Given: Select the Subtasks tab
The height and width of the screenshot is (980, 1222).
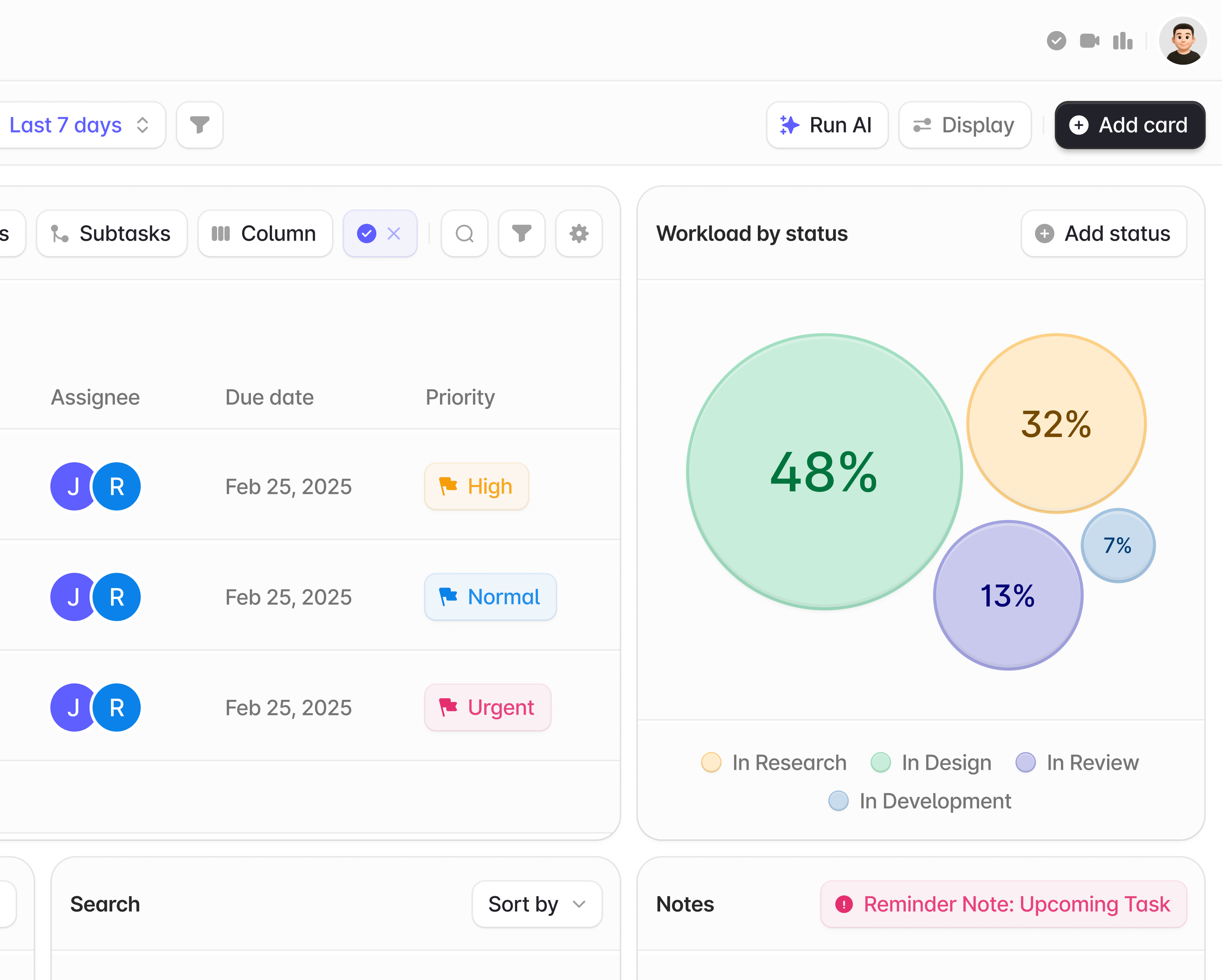Looking at the screenshot, I should 112,234.
